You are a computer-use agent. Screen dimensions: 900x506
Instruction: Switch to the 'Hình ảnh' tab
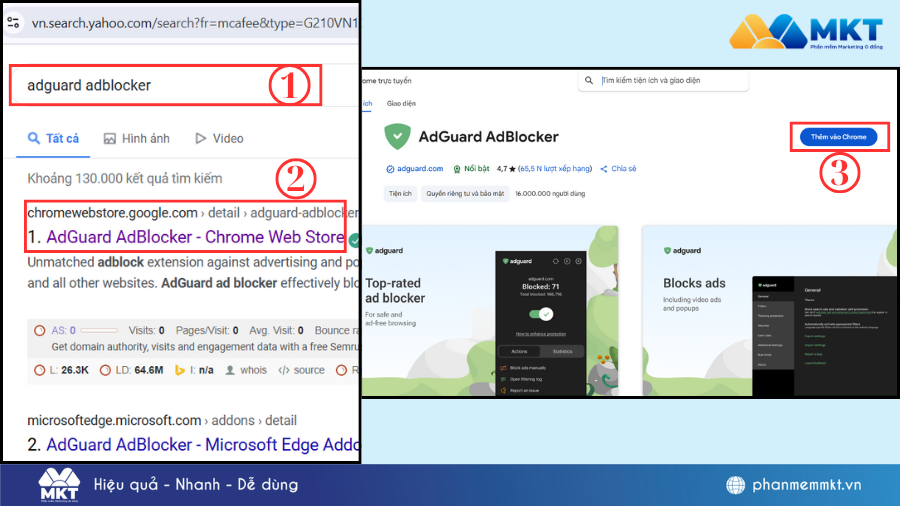[137, 138]
